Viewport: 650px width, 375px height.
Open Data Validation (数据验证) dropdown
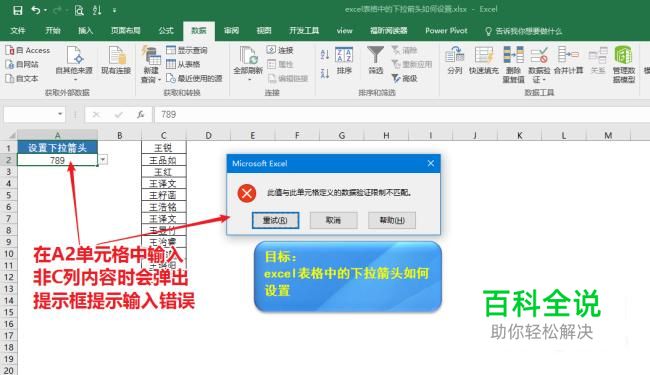(539, 64)
